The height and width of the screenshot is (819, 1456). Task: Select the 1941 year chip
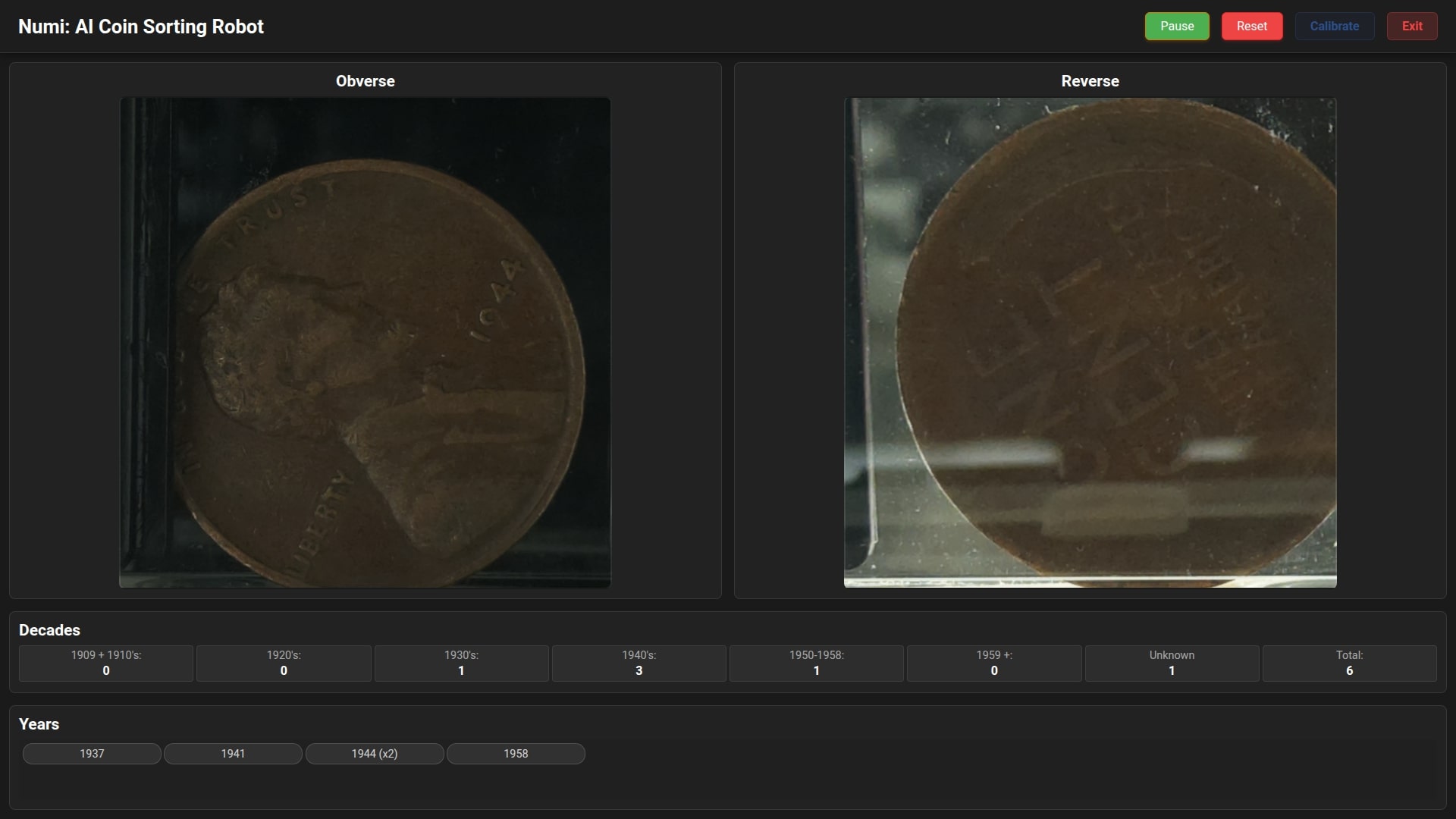tap(233, 753)
